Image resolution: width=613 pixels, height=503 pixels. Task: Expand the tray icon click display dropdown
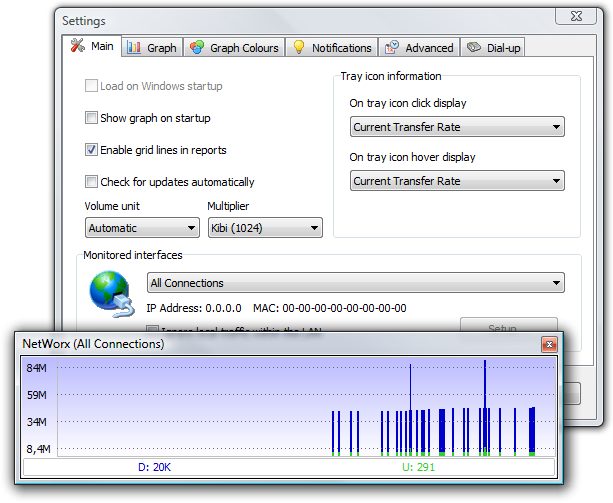[457, 127]
